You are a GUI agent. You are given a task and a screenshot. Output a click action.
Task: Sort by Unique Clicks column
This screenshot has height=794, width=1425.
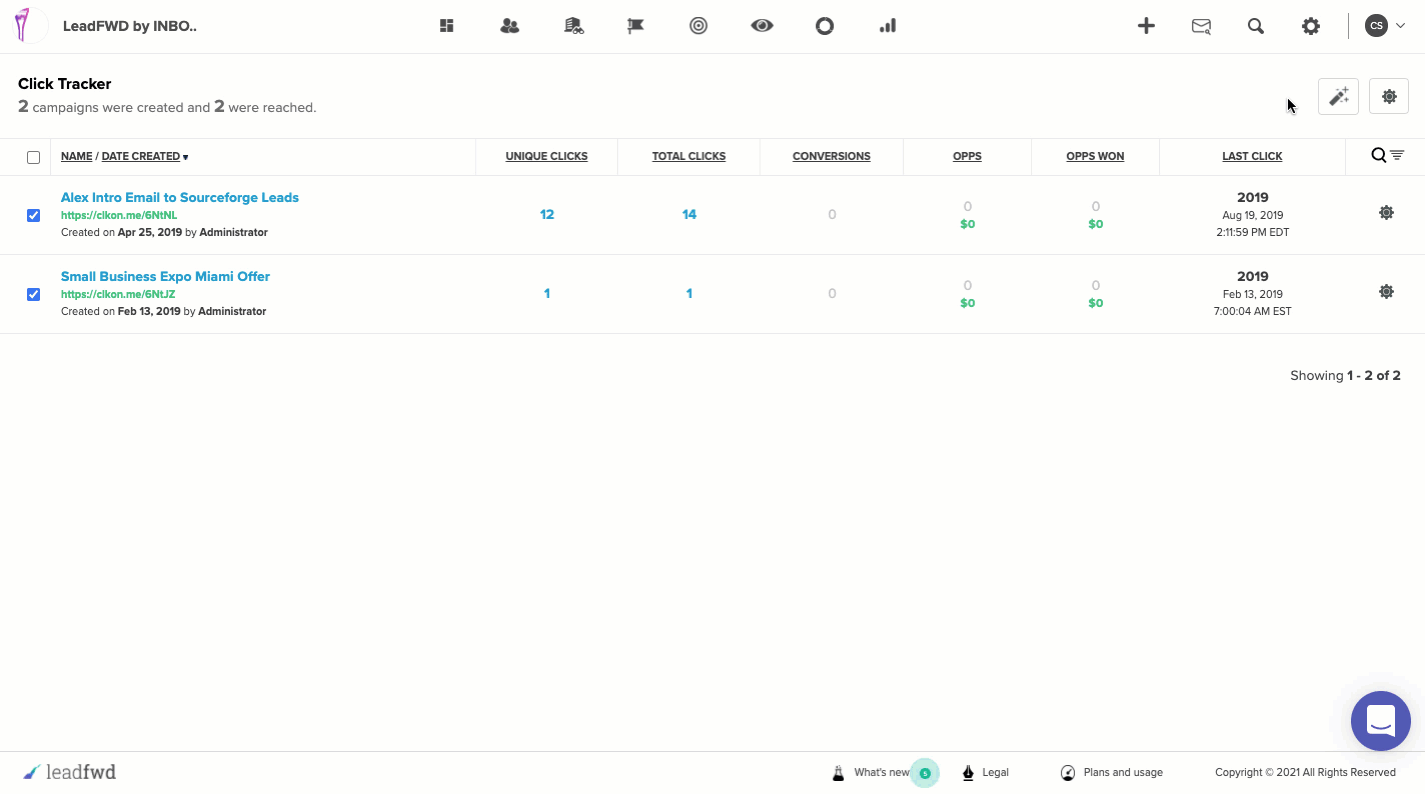coord(546,156)
